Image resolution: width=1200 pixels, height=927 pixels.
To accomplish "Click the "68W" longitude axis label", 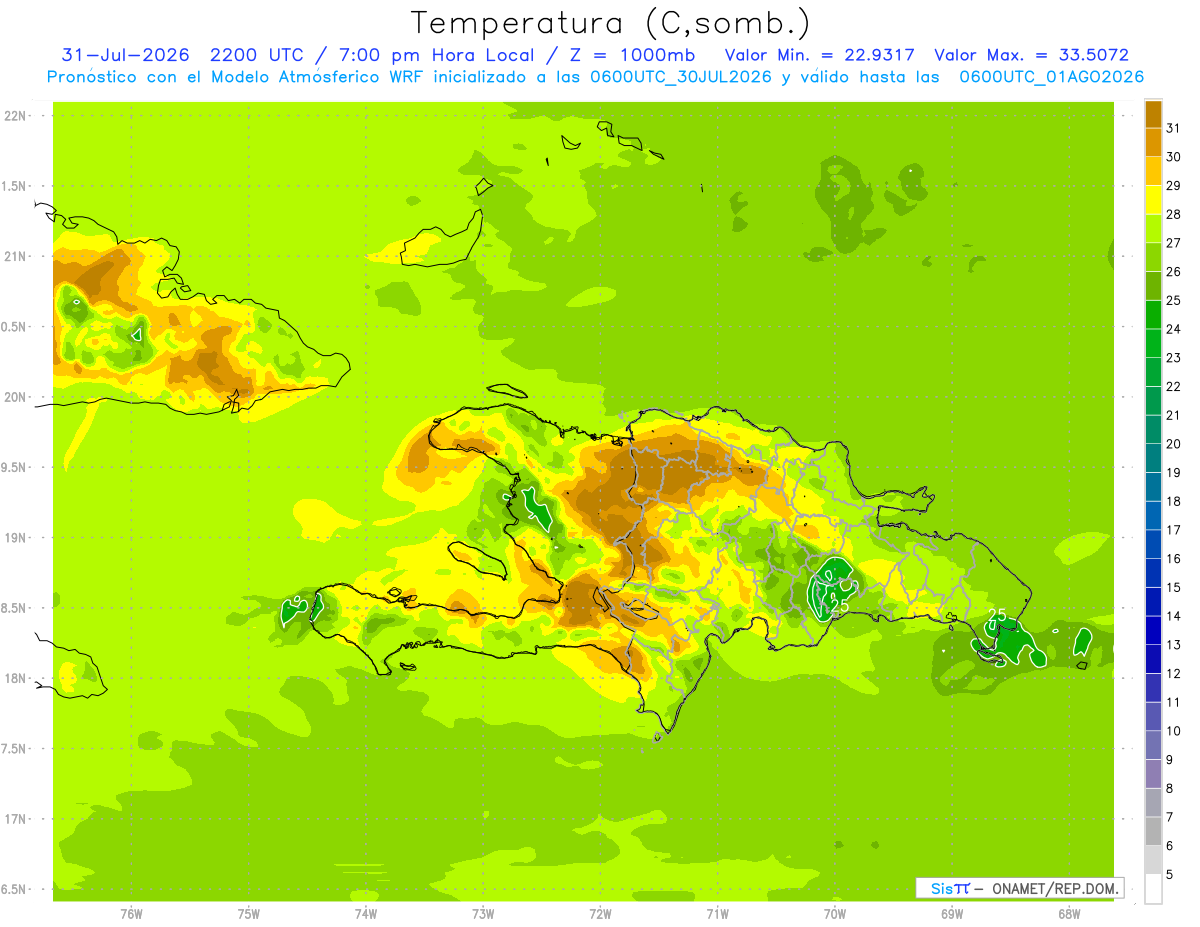I will point(1069,912).
